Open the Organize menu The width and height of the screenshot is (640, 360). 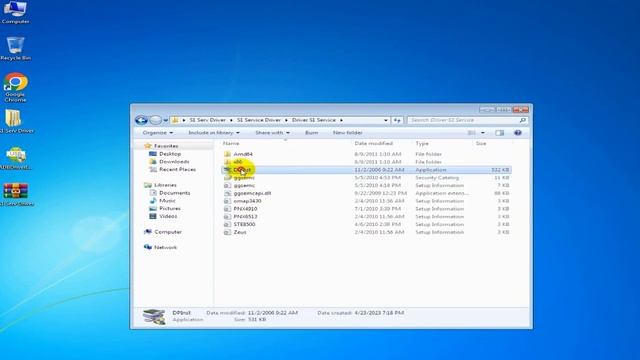158,133
